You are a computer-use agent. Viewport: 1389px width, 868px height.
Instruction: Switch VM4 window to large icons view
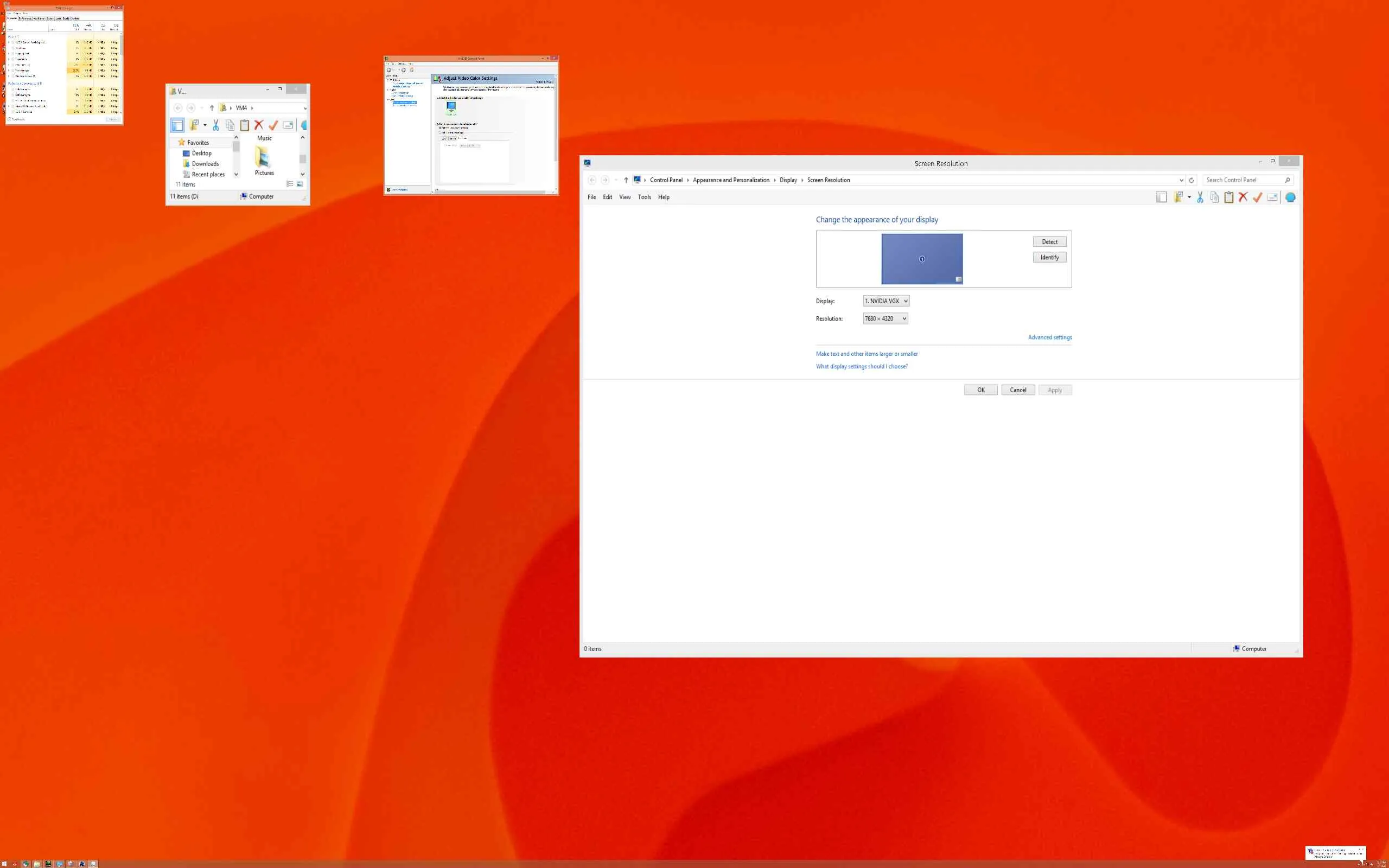pos(300,184)
